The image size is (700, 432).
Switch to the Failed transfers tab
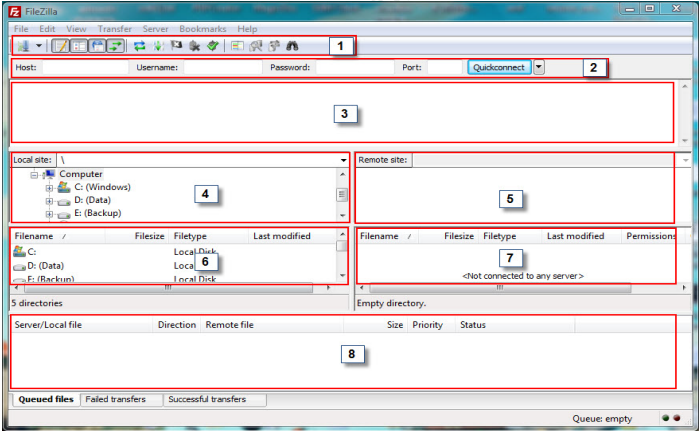pyautogui.click(x=121, y=399)
